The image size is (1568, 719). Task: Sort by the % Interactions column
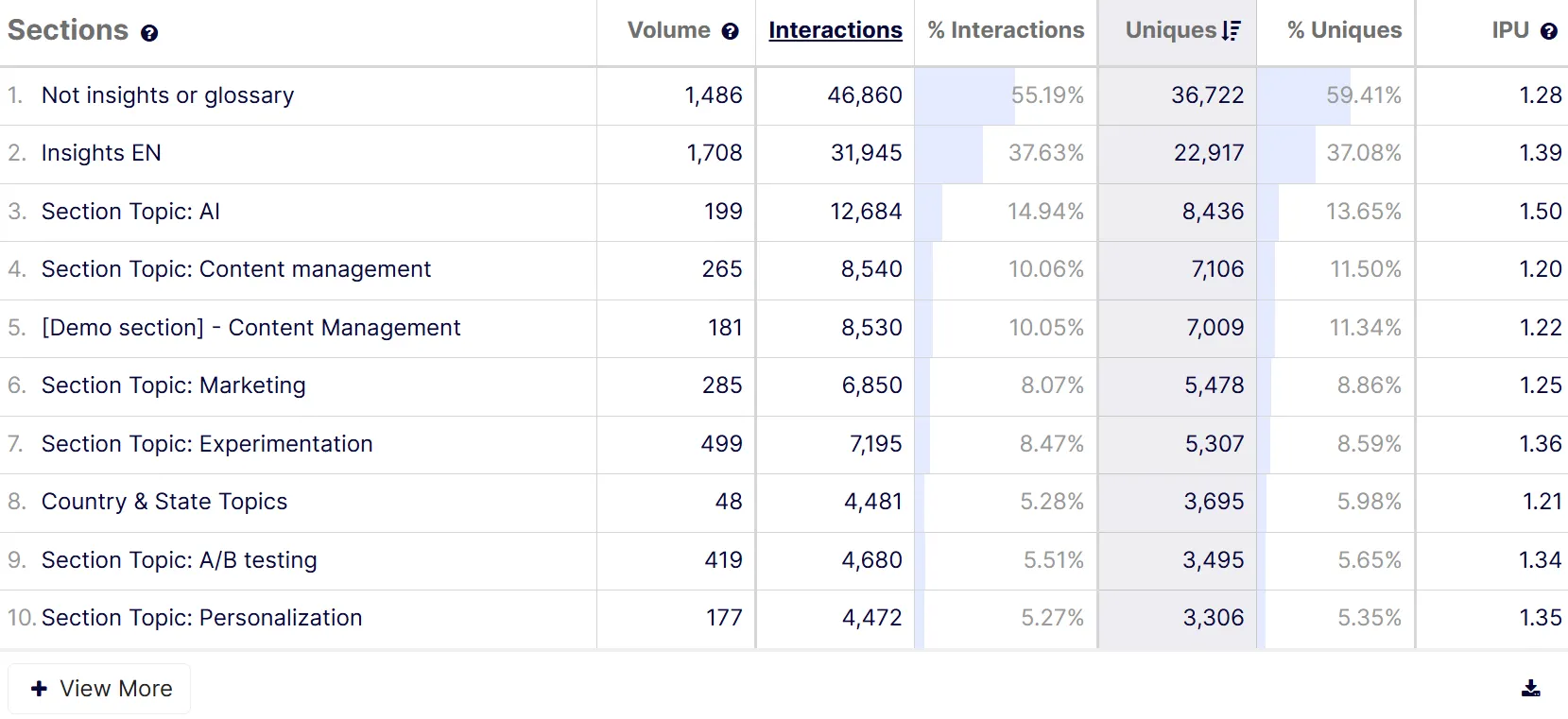pos(1006,30)
